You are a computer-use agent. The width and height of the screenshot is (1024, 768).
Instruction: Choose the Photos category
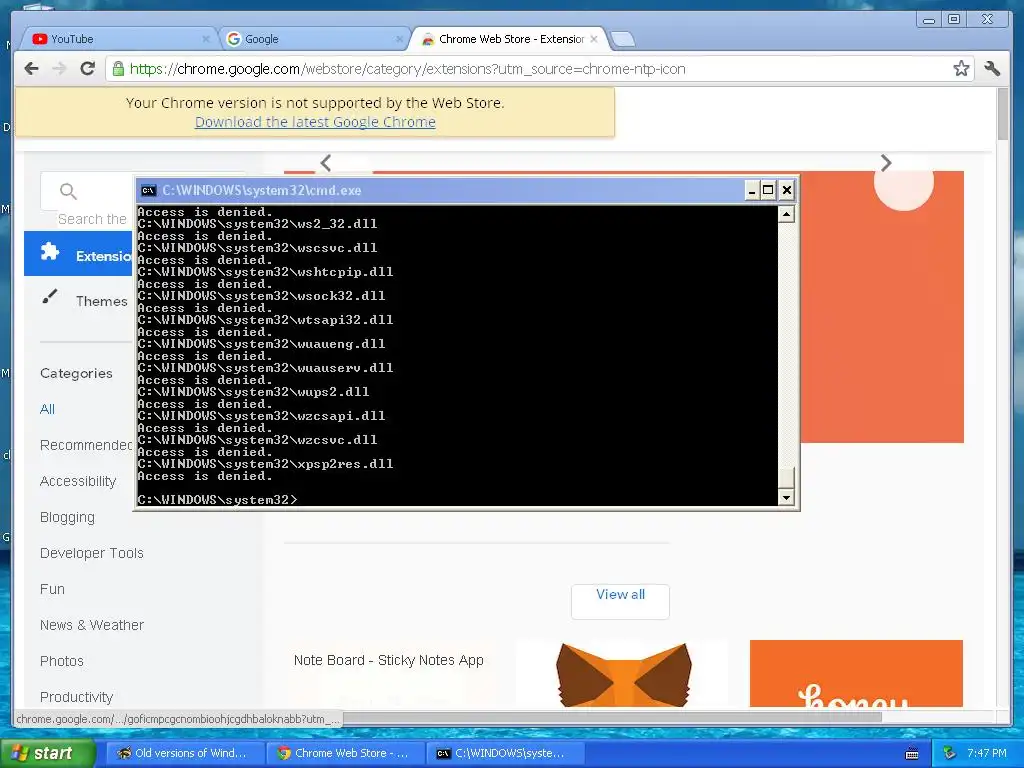[x=61, y=661]
